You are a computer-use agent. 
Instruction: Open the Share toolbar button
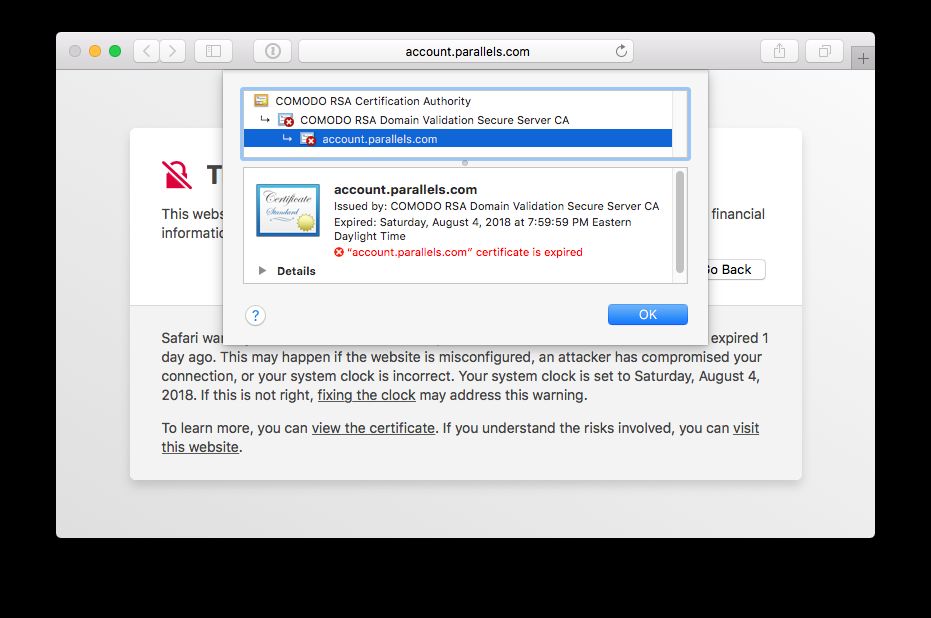pyautogui.click(x=779, y=51)
